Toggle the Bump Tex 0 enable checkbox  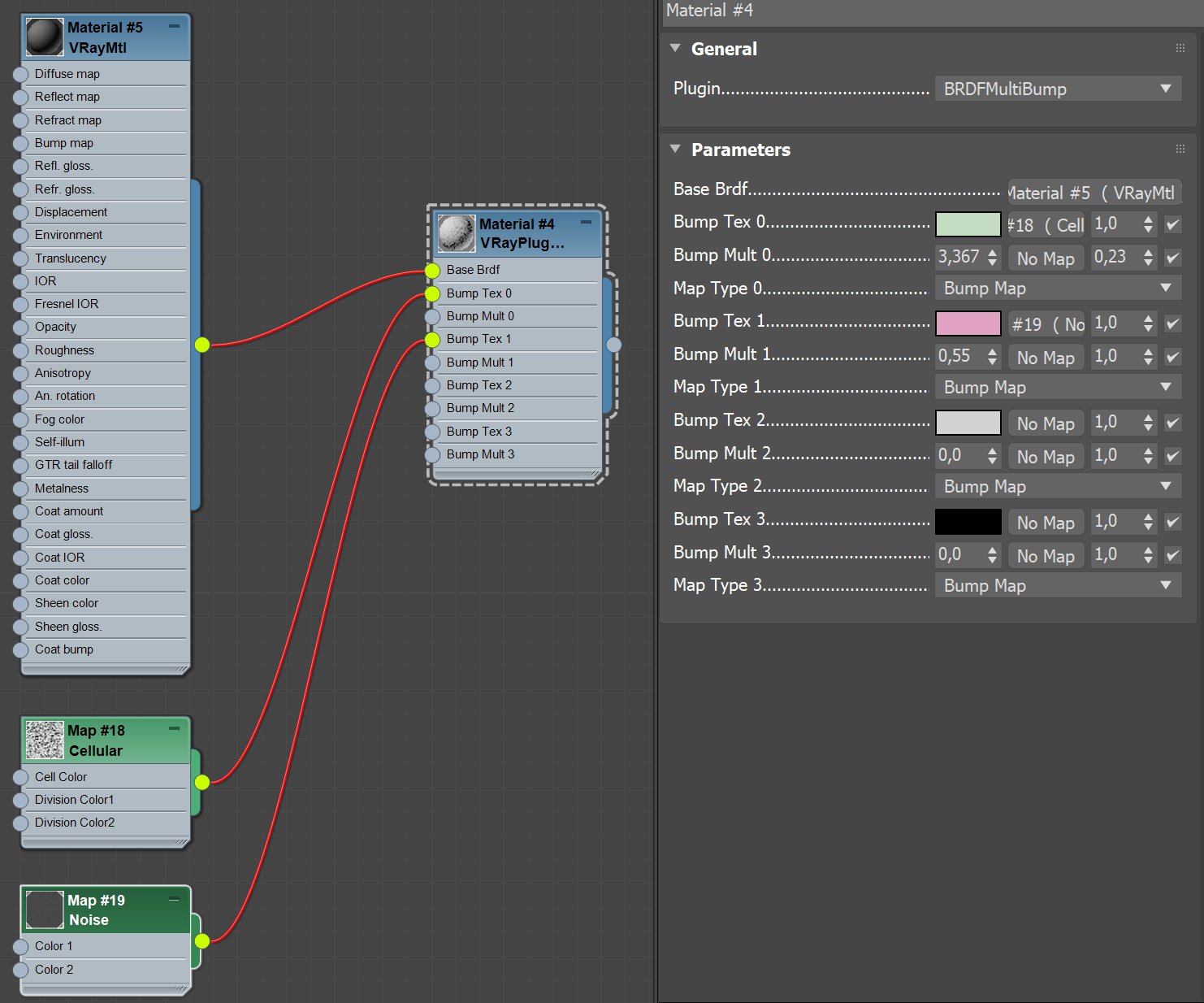click(1172, 224)
